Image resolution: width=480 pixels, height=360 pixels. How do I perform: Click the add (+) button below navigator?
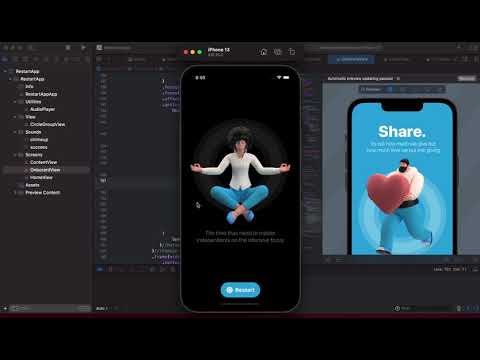click(x=5, y=308)
